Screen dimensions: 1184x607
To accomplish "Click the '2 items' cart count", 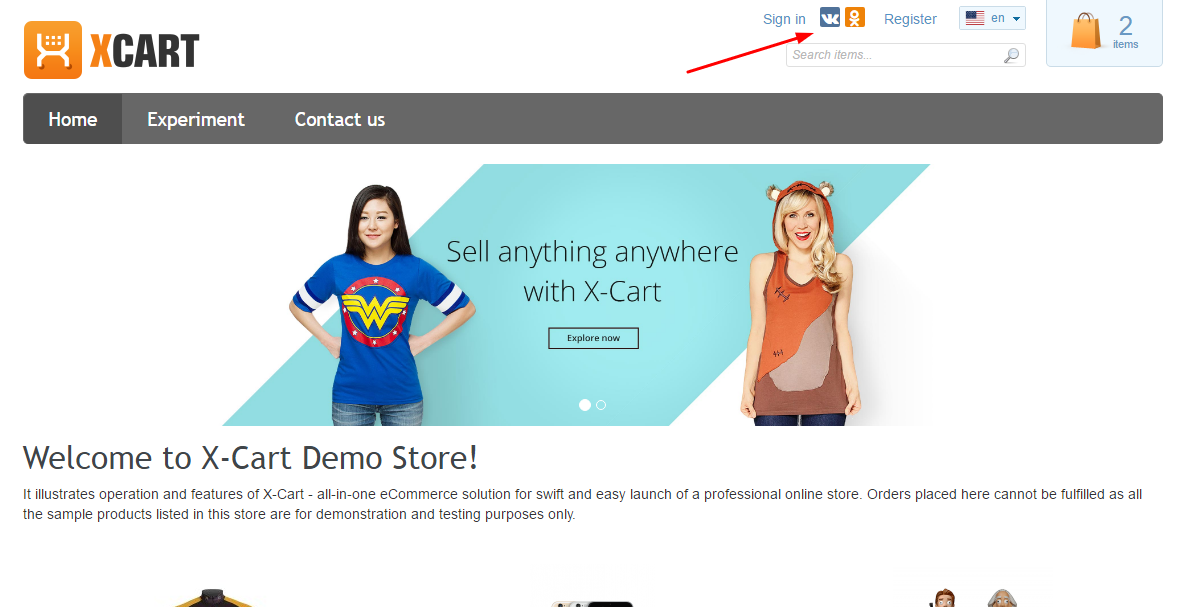I will (1126, 32).
